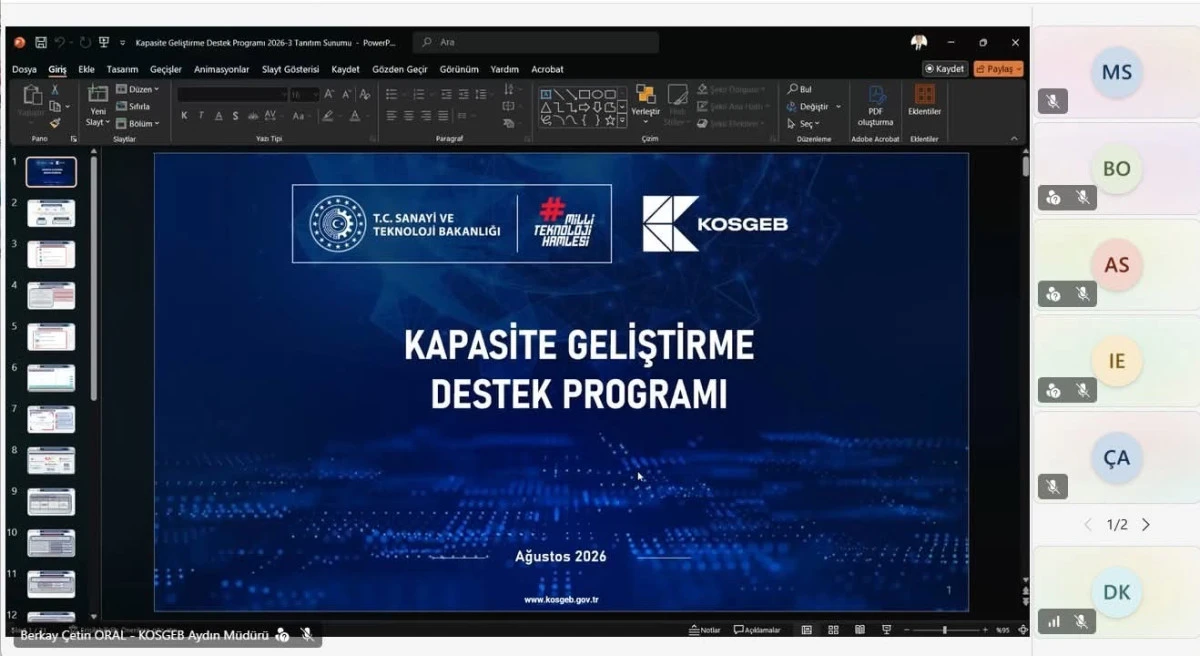Click the Paylaş share button
The image size is (1200, 656).
click(998, 69)
